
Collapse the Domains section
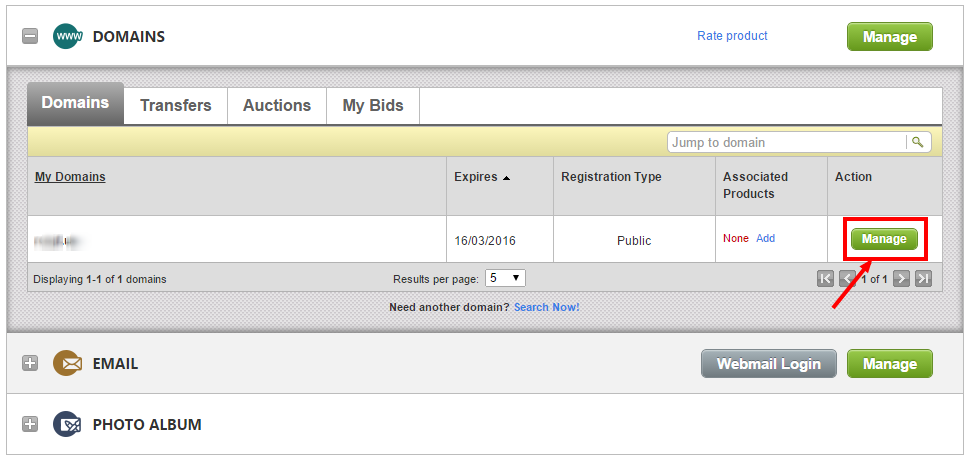30,37
